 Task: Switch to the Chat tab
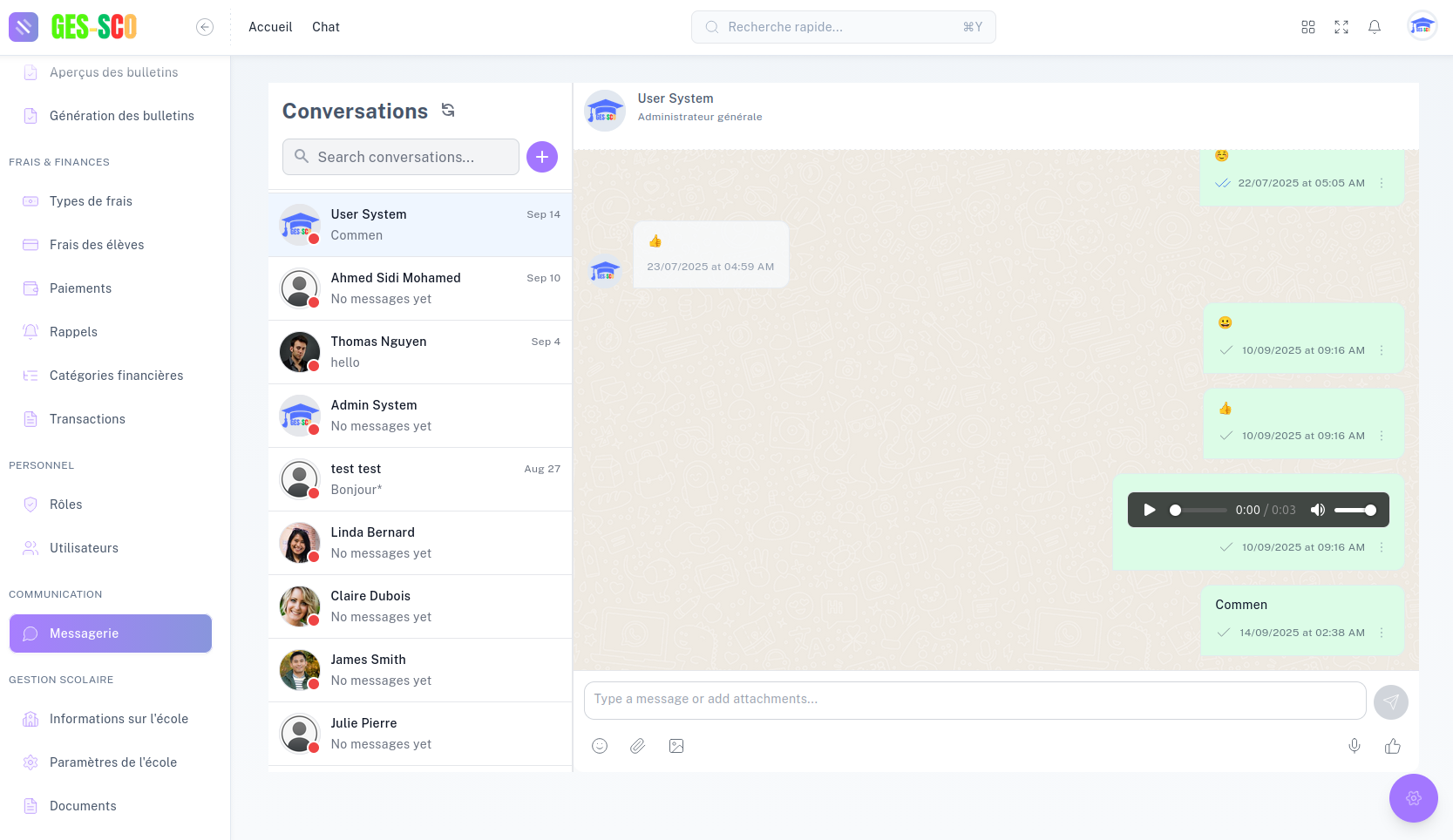point(325,27)
